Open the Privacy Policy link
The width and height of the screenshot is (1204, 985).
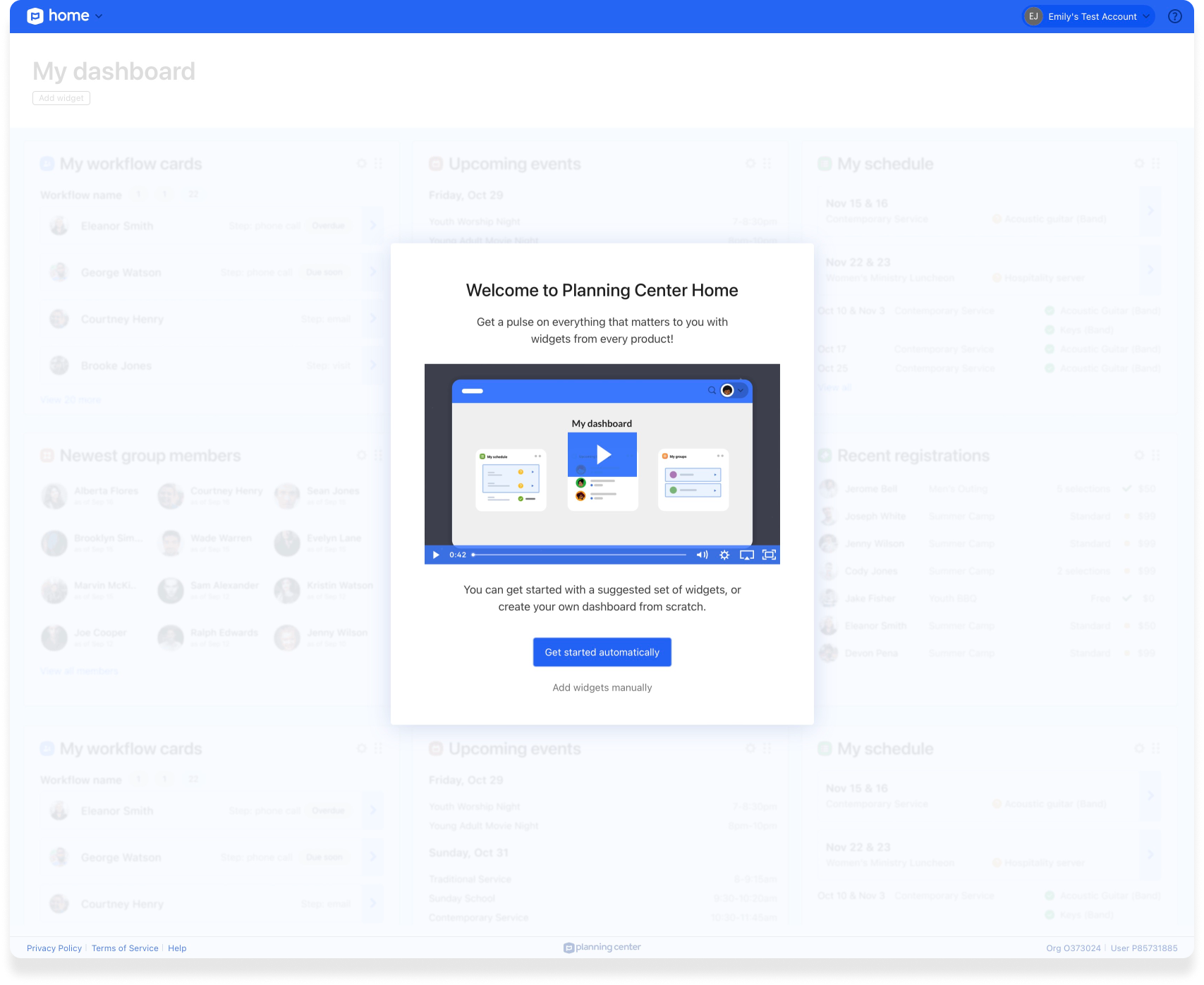point(54,948)
